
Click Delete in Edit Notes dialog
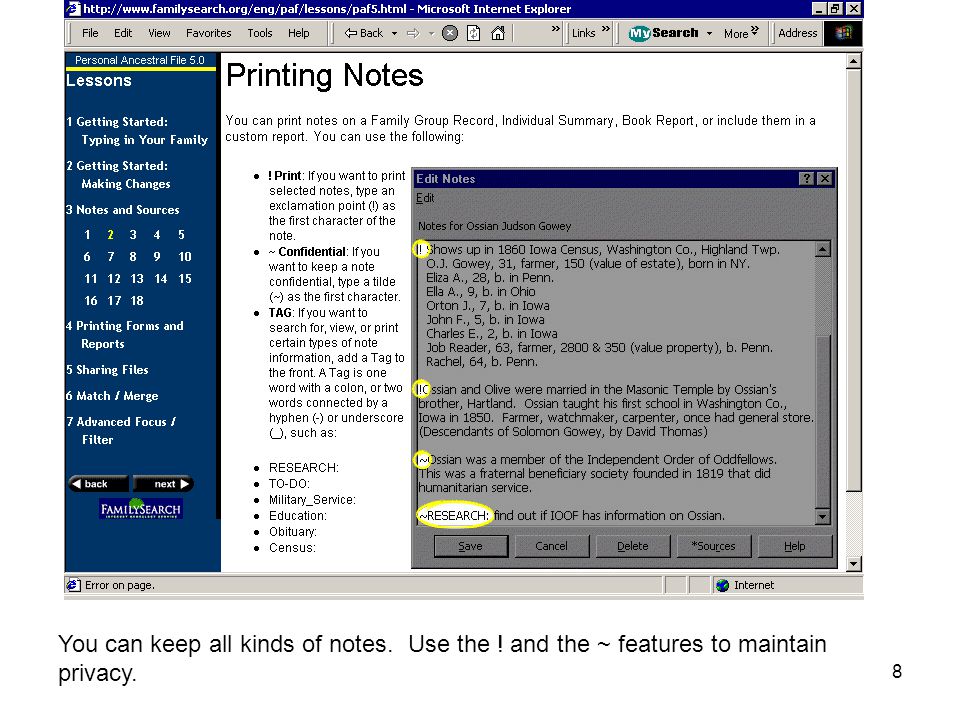click(632, 546)
